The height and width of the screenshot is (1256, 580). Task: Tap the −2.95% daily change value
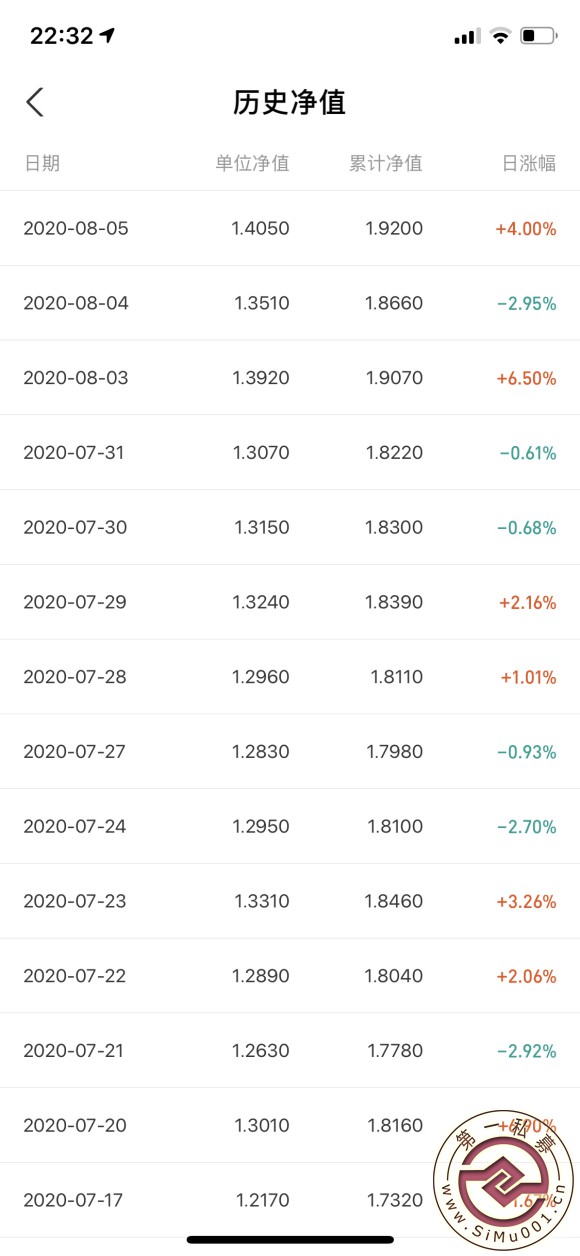pyautogui.click(x=527, y=303)
